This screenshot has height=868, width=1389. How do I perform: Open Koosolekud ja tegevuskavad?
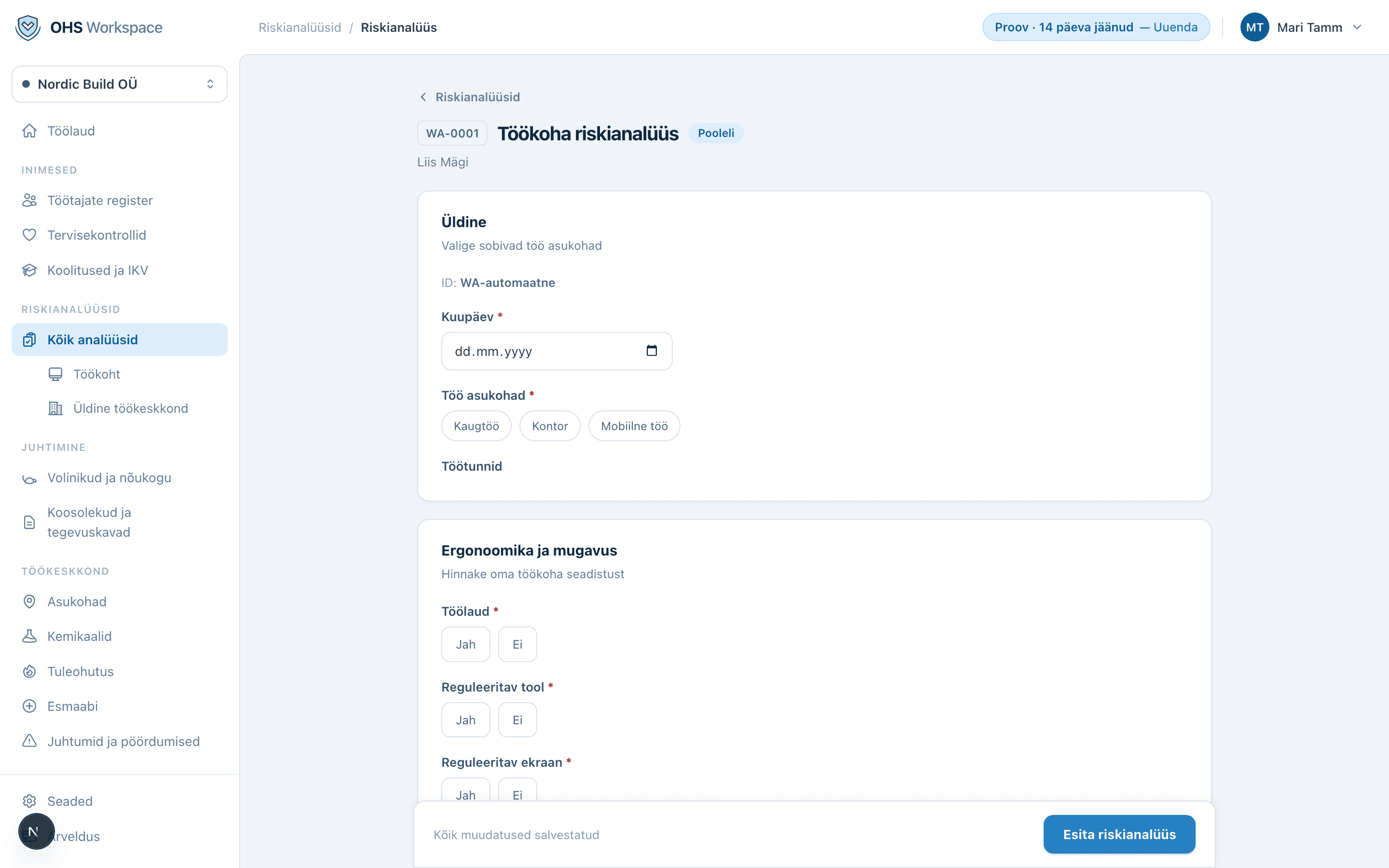pyautogui.click(x=120, y=522)
